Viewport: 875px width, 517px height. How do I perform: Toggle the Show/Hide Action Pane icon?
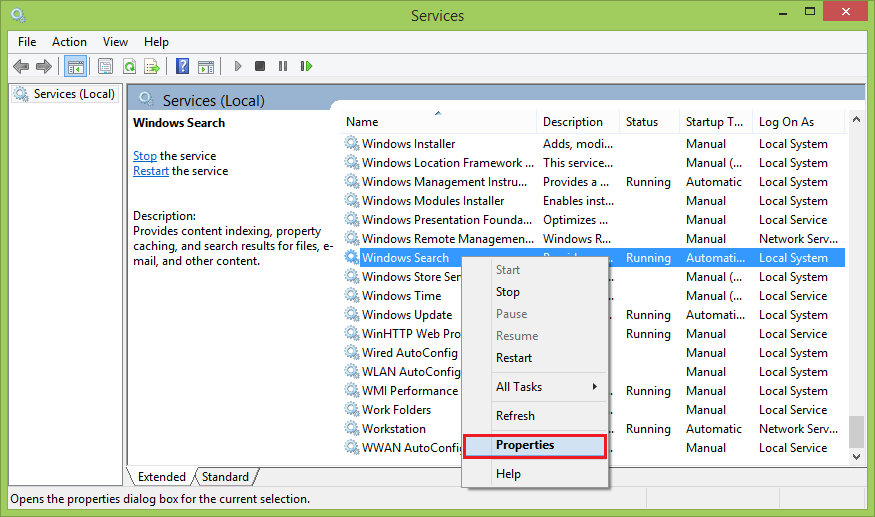206,66
